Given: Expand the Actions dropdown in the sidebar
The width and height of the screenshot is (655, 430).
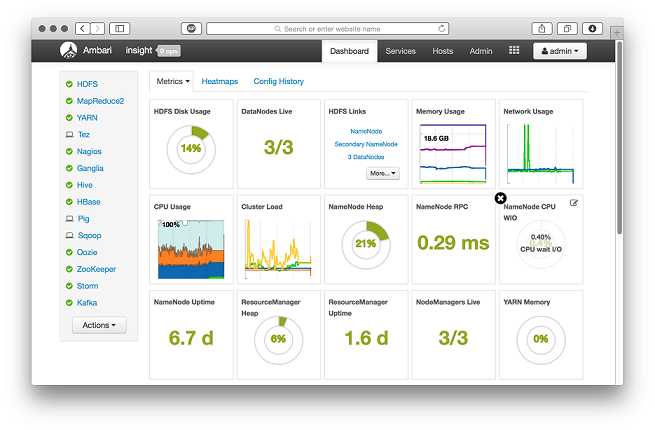Looking at the screenshot, I should point(99,325).
